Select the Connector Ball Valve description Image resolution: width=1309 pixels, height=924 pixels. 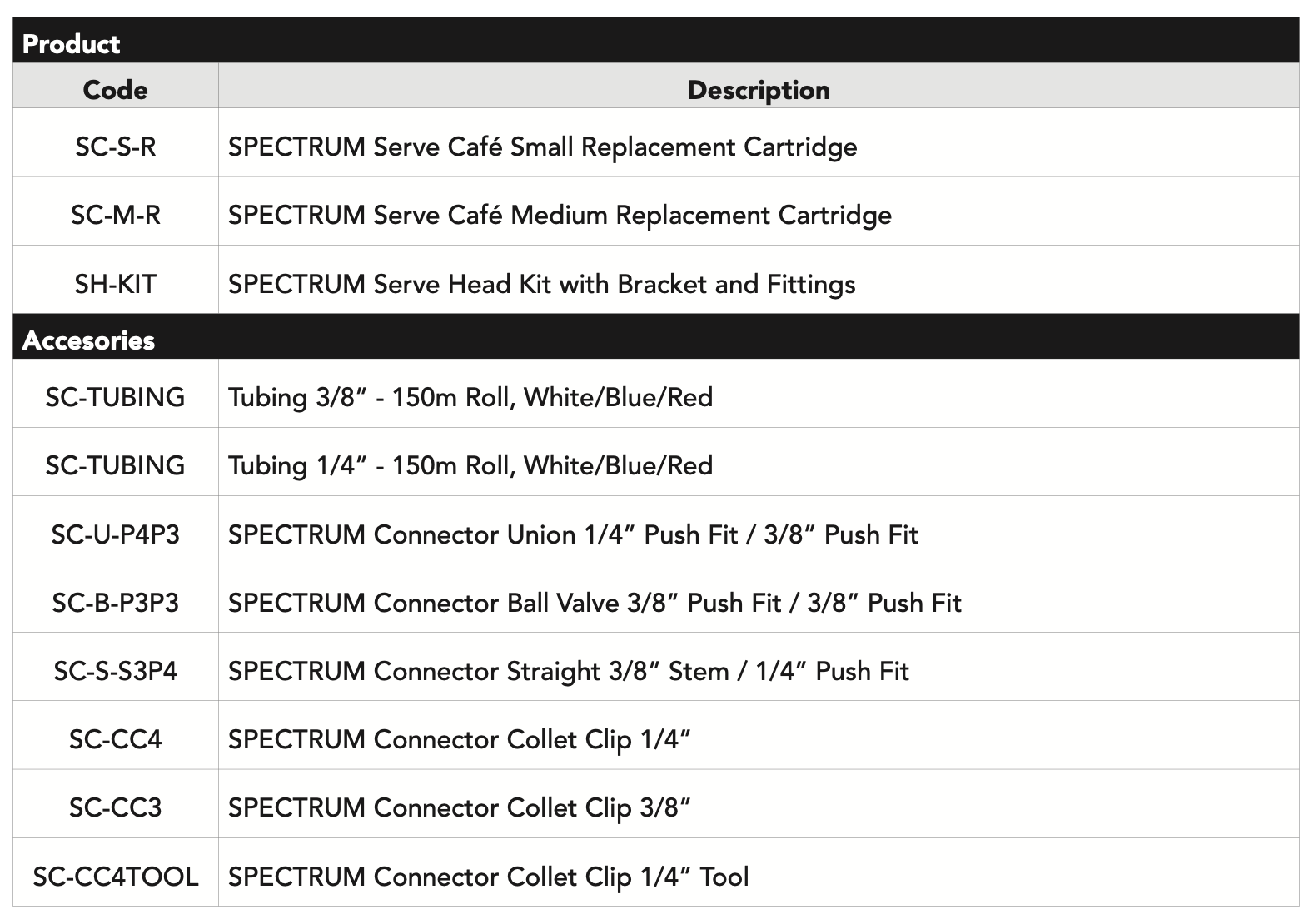595,602
